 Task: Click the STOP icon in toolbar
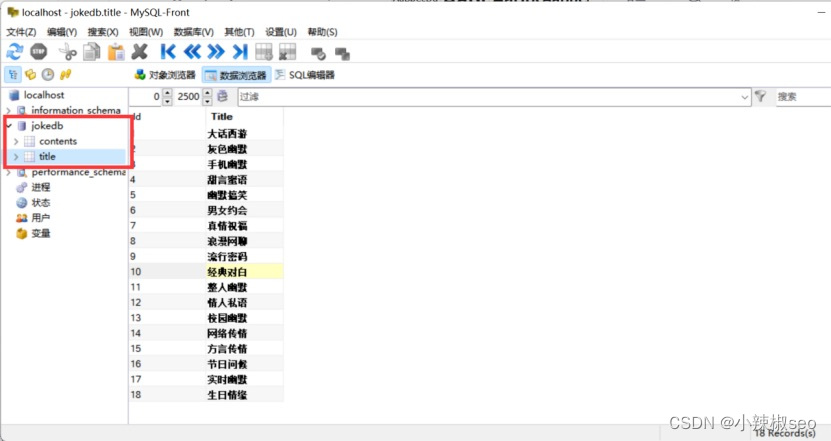coord(39,52)
